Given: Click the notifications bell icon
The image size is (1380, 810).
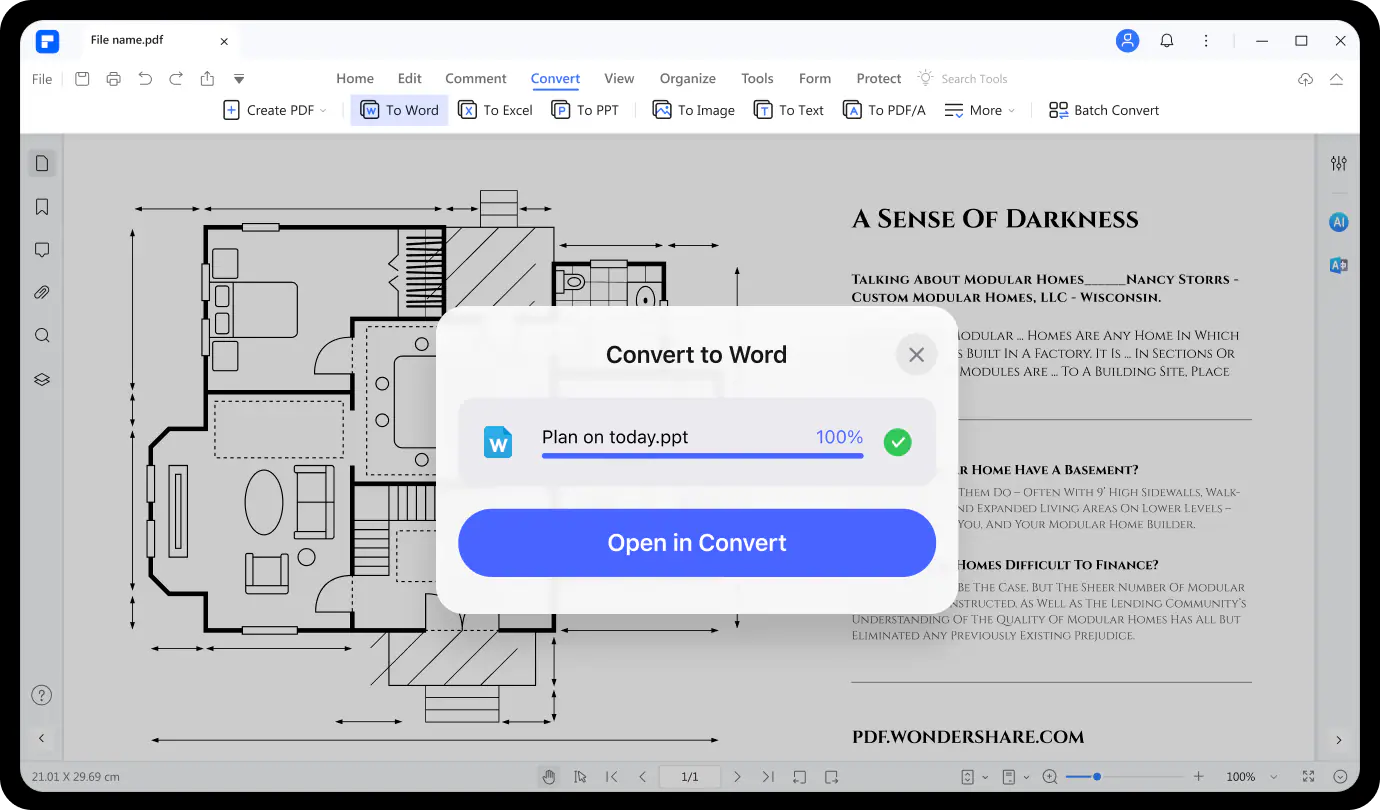Looking at the screenshot, I should (1167, 41).
